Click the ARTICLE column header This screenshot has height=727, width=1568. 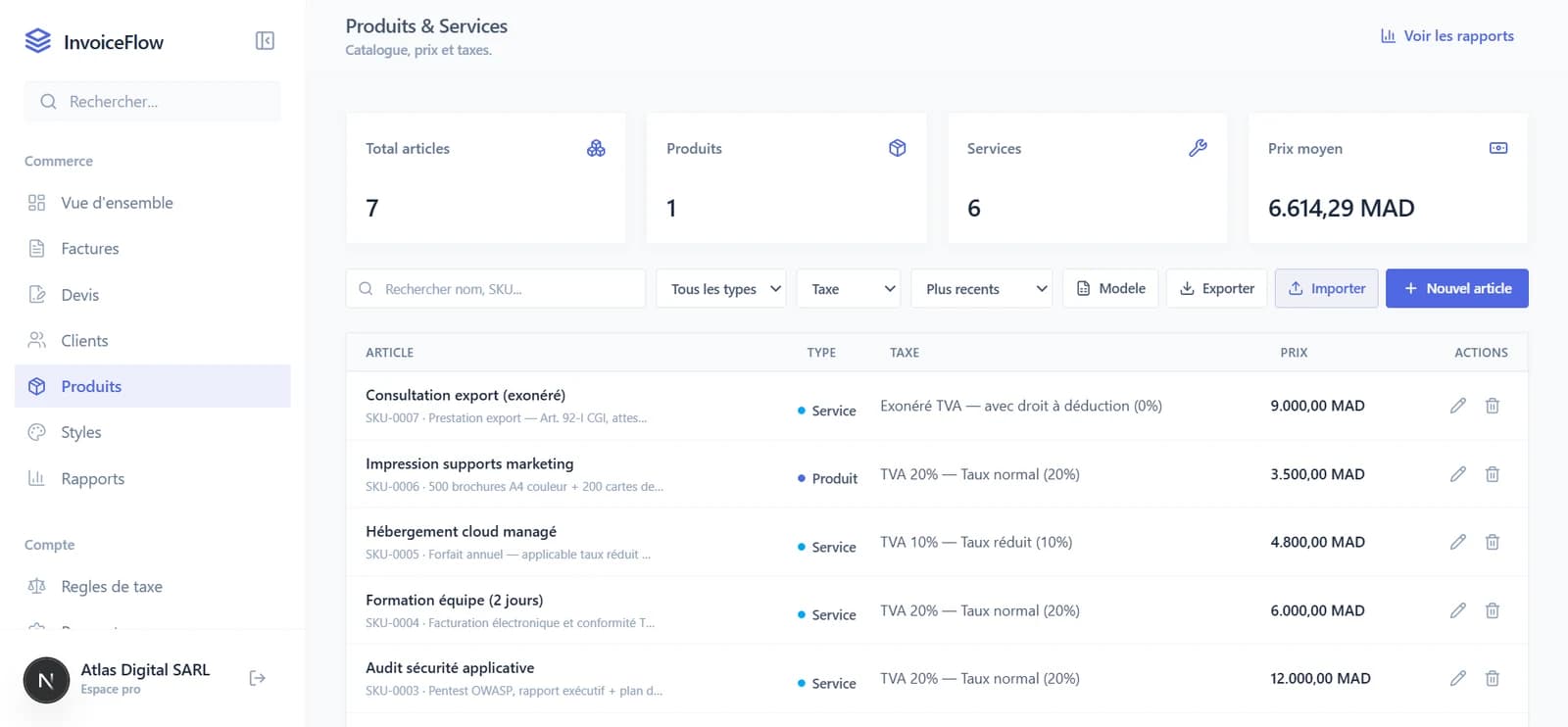(x=390, y=353)
